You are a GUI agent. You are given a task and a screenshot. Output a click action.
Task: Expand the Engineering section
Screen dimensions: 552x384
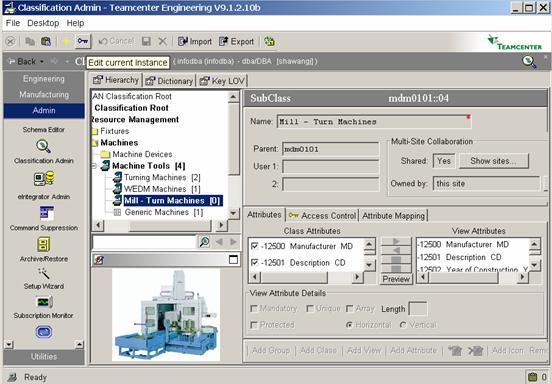pos(44,79)
